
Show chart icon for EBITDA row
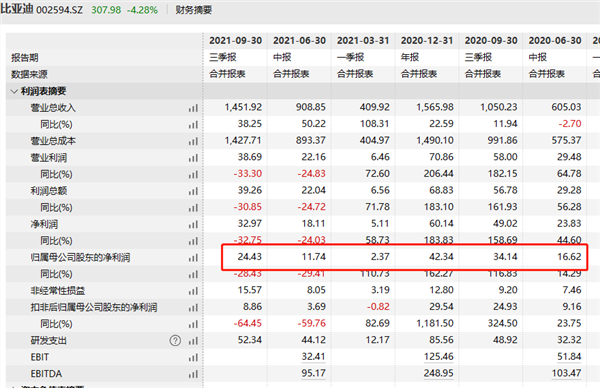(193, 374)
